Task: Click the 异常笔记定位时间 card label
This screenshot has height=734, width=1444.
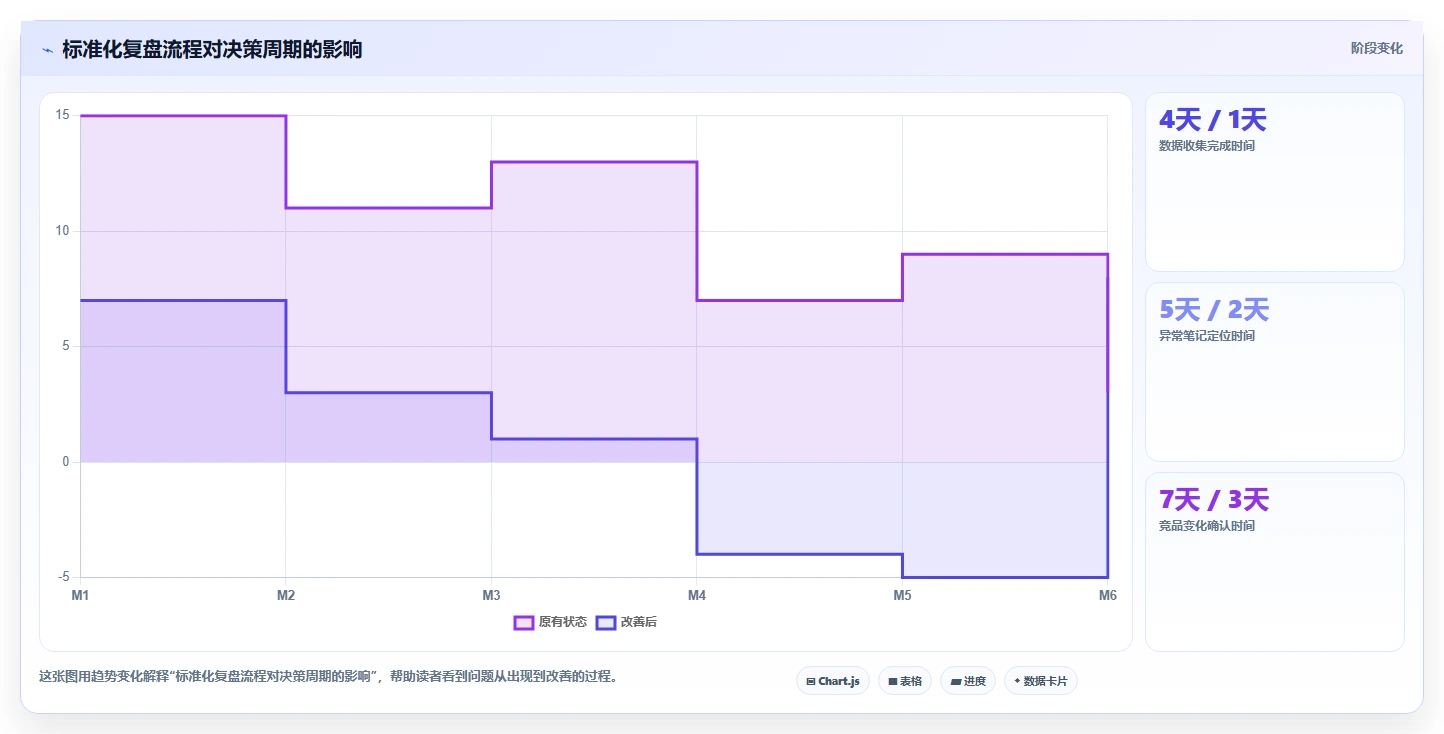Action: 1207,336
